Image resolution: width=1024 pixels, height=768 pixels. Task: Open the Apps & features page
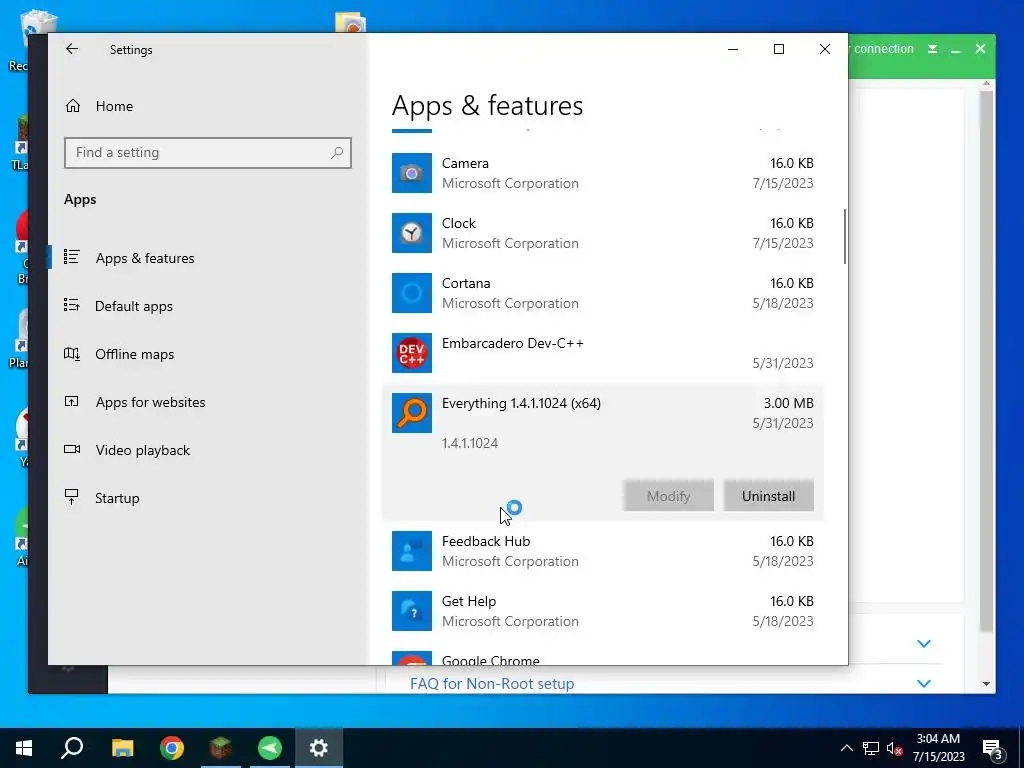(x=145, y=258)
